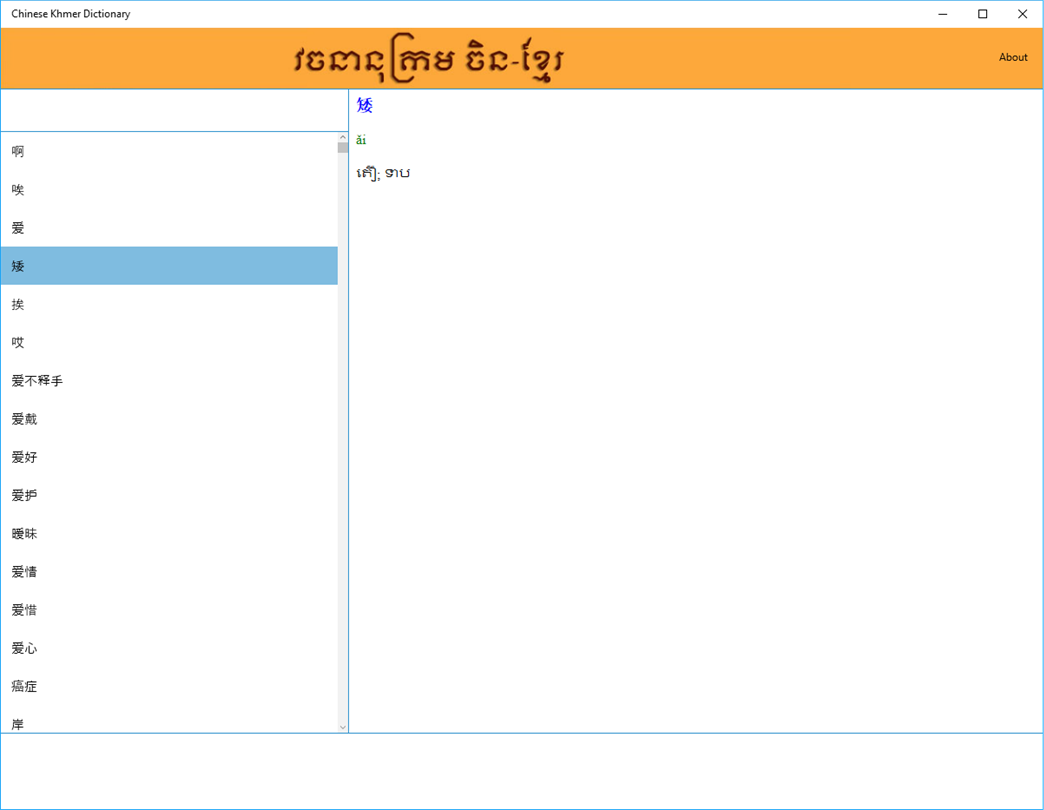Choose the entry 癌症
Screen dimensions: 1044x810
point(169,686)
